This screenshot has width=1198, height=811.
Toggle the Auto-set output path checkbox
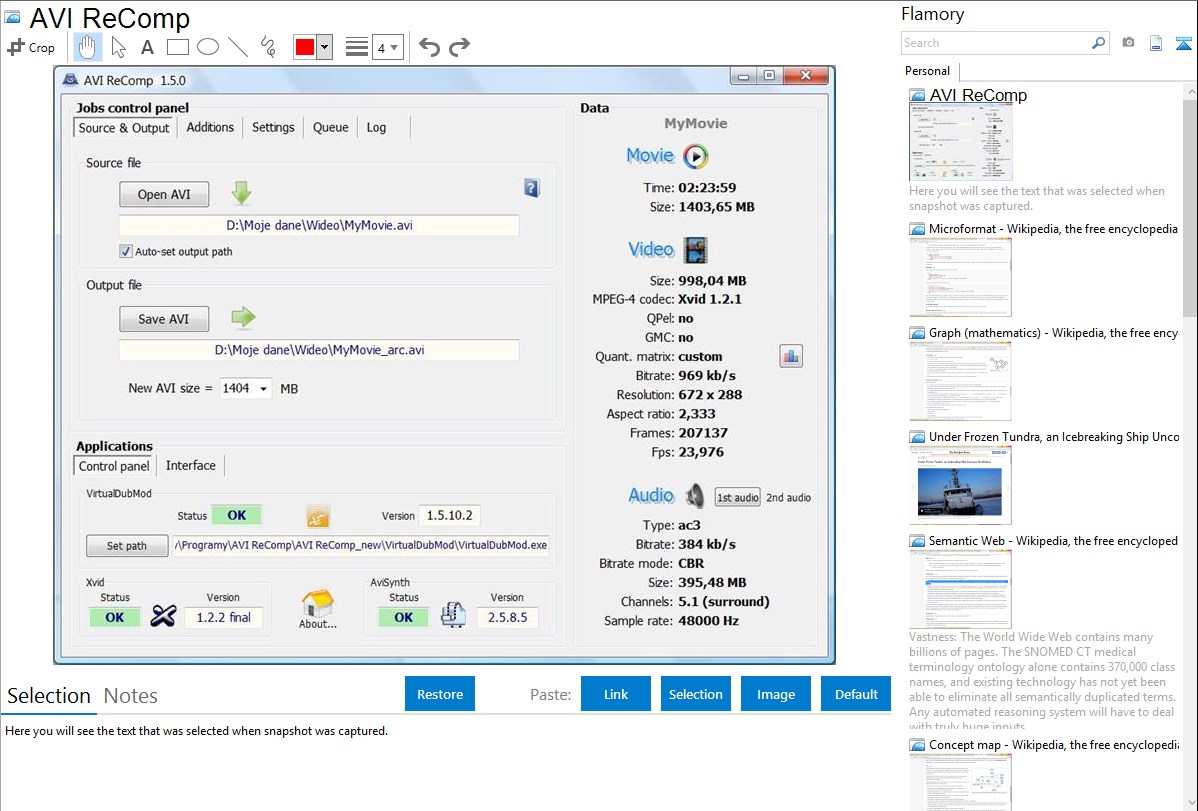(126, 251)
